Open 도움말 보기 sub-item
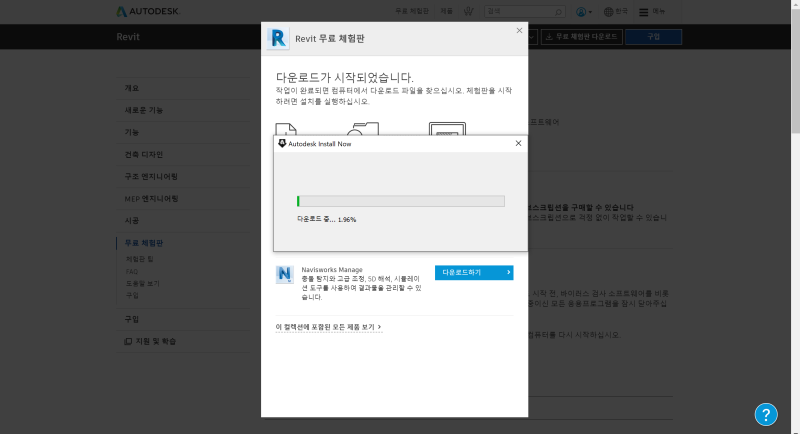The width and height of the screenshot is (800, 434). point(142,284)
